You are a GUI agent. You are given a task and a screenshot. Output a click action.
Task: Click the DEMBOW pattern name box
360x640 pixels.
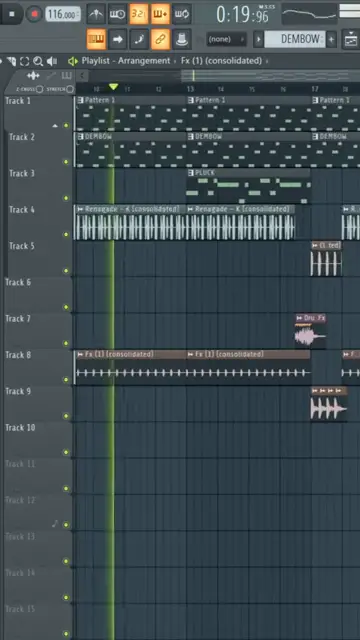coord(295,40)
